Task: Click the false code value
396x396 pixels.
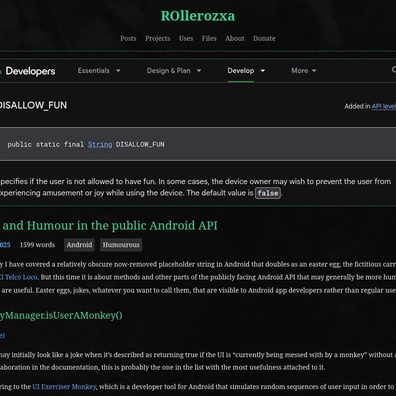Action: (x=268, y=193)
